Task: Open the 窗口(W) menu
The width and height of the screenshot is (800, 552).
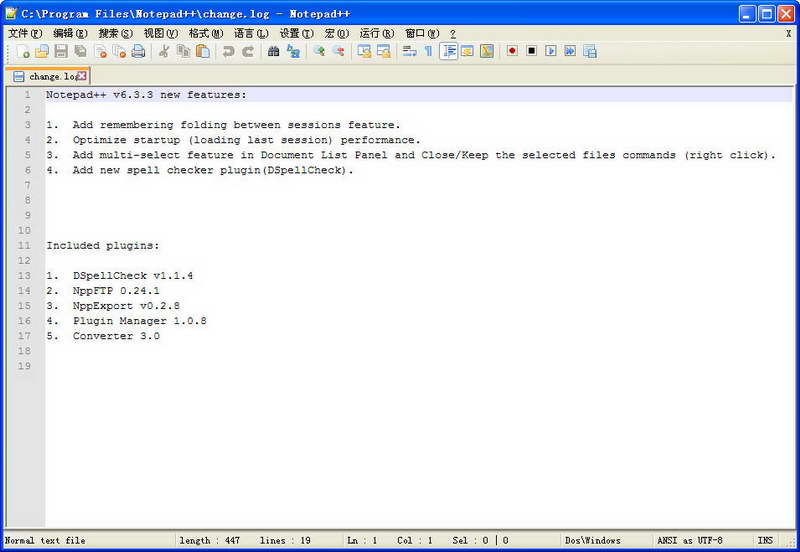Action: [422, 34]
